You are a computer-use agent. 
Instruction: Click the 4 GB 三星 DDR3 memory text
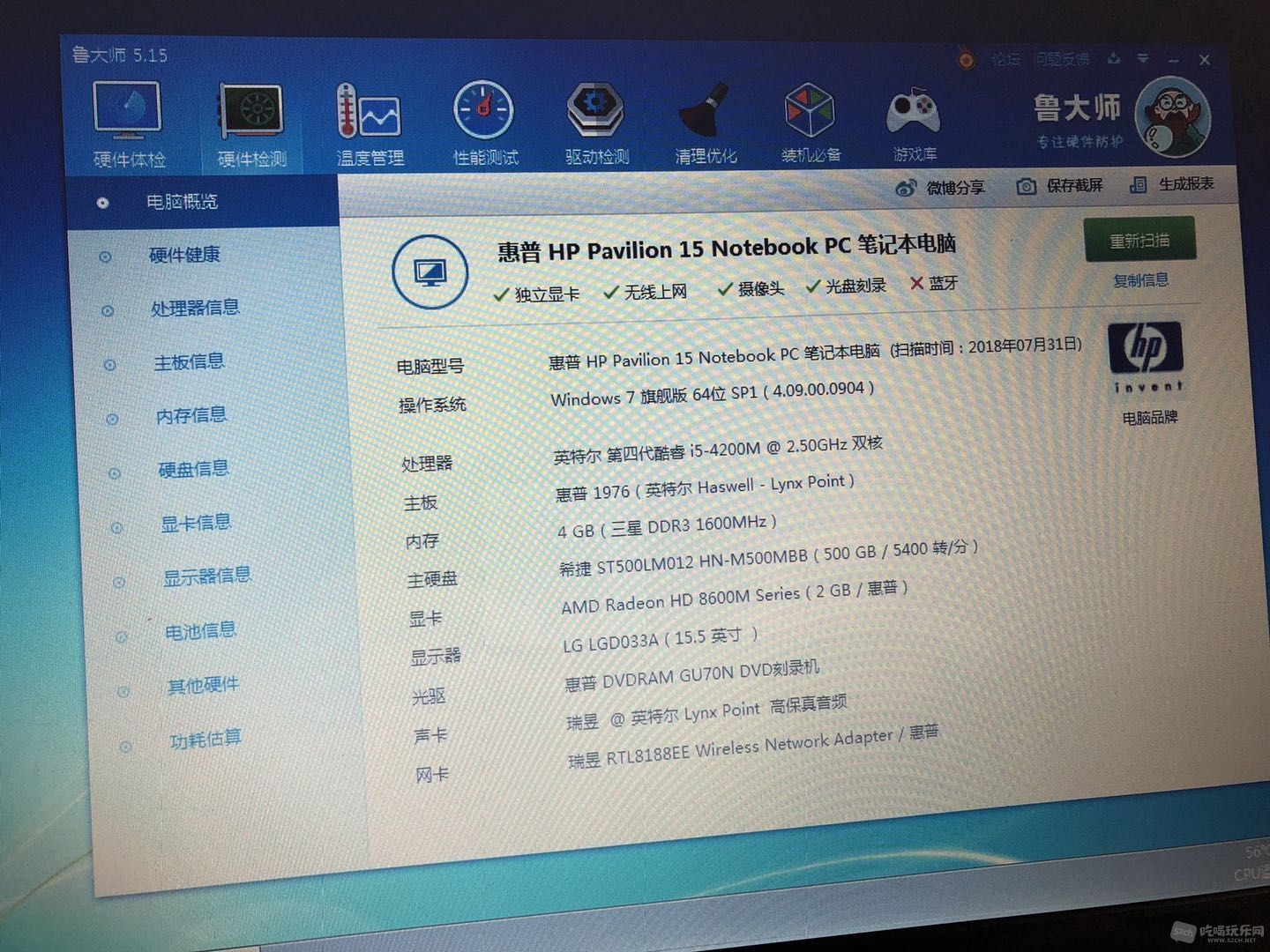coord(667,526)
